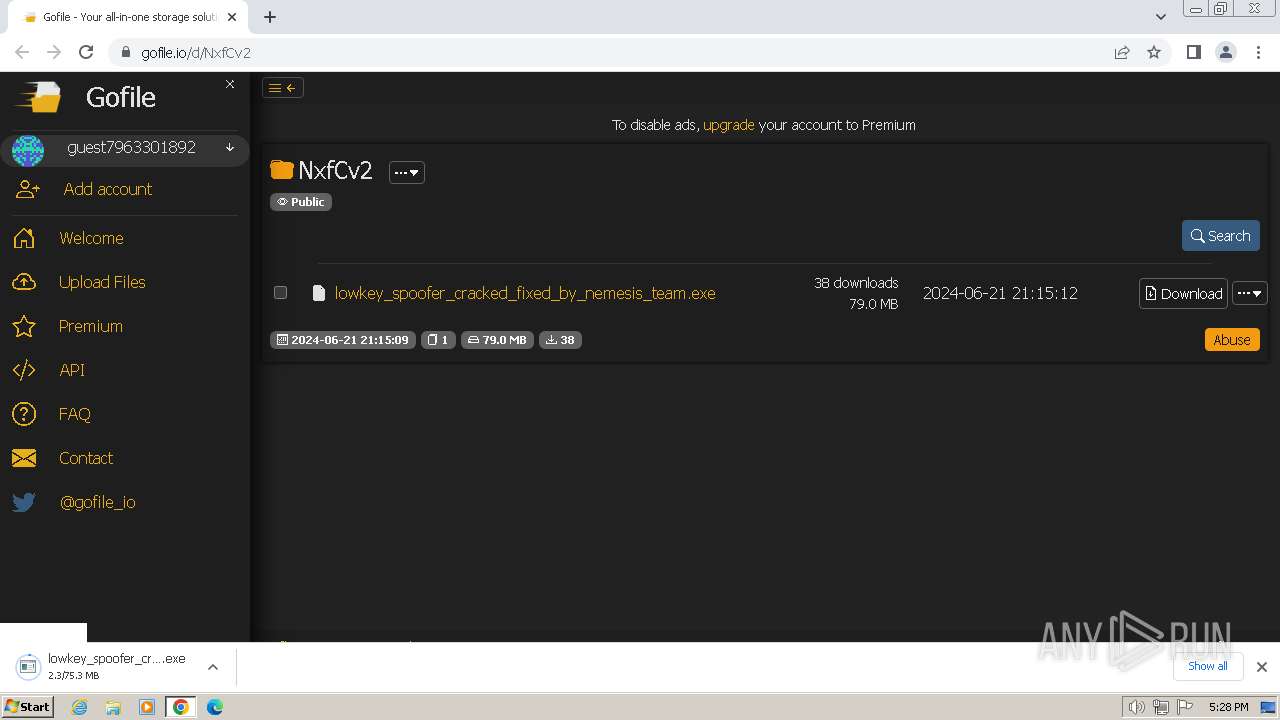
Task: Click the guest account avatar
Action: pos(27,150)
